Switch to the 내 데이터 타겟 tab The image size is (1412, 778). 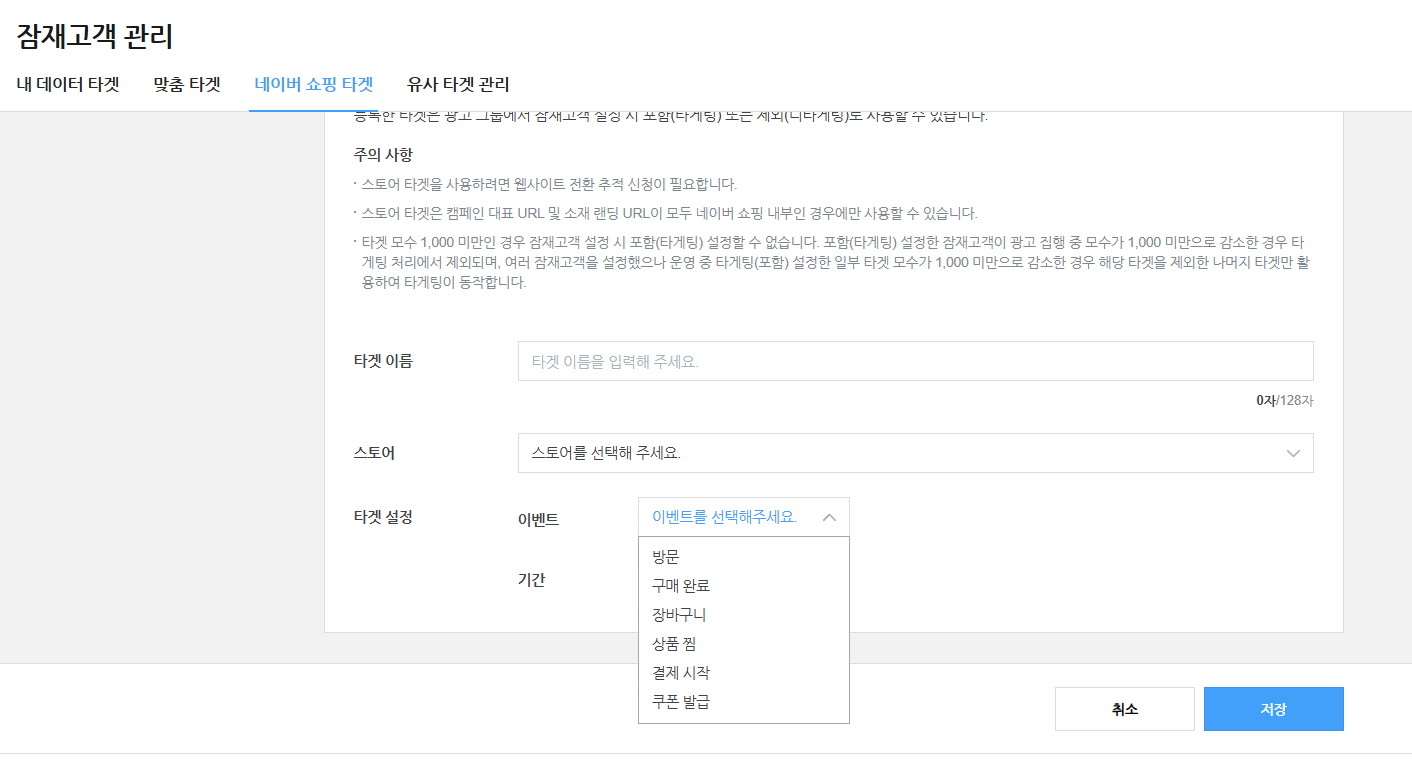pos(68,85)
